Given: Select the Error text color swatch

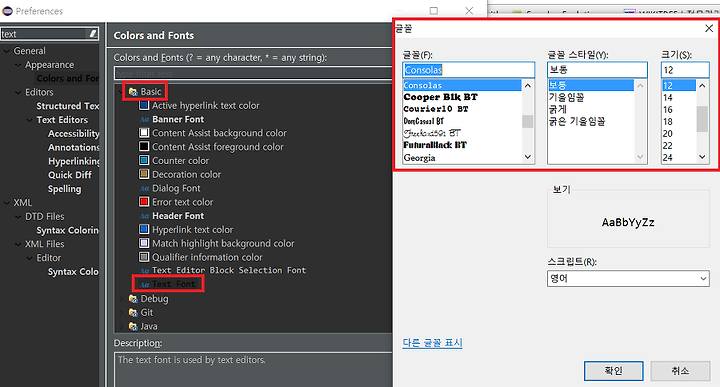Looking at the screenshot, I should pyautogui.click(x=144, y=202).
